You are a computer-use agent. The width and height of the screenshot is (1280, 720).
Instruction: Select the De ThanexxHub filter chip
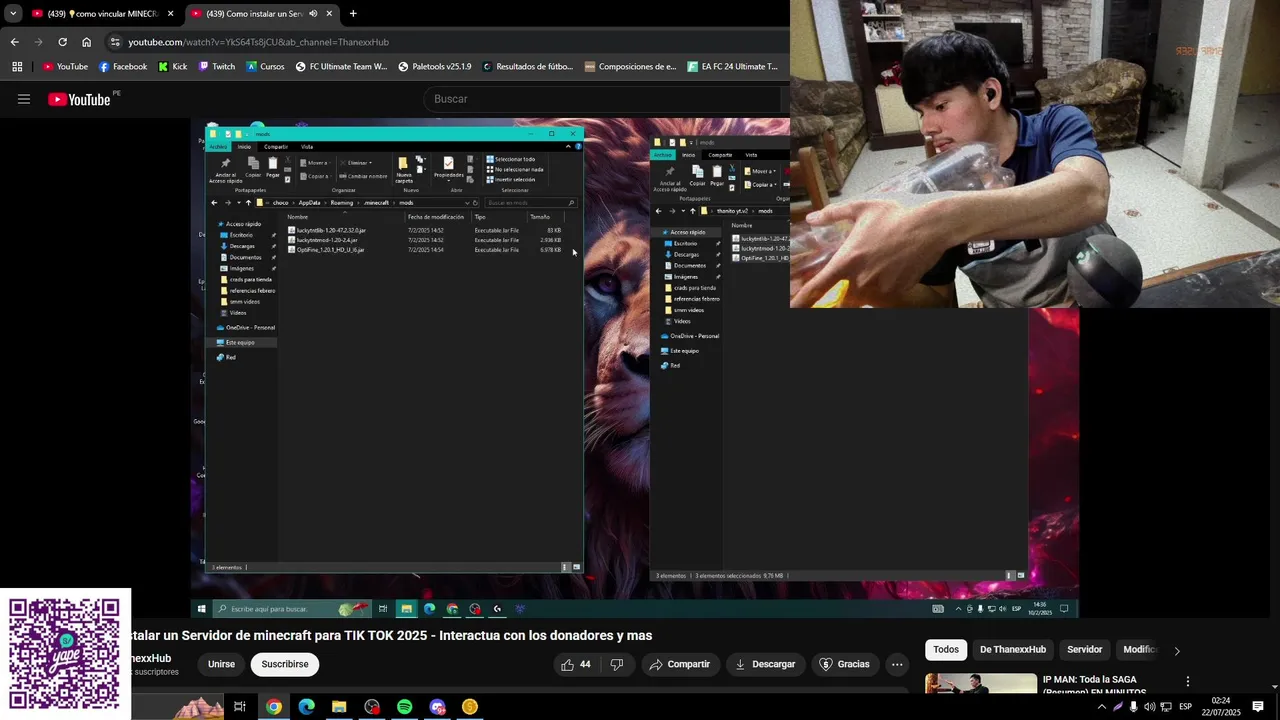click(x=1013, y=650)
